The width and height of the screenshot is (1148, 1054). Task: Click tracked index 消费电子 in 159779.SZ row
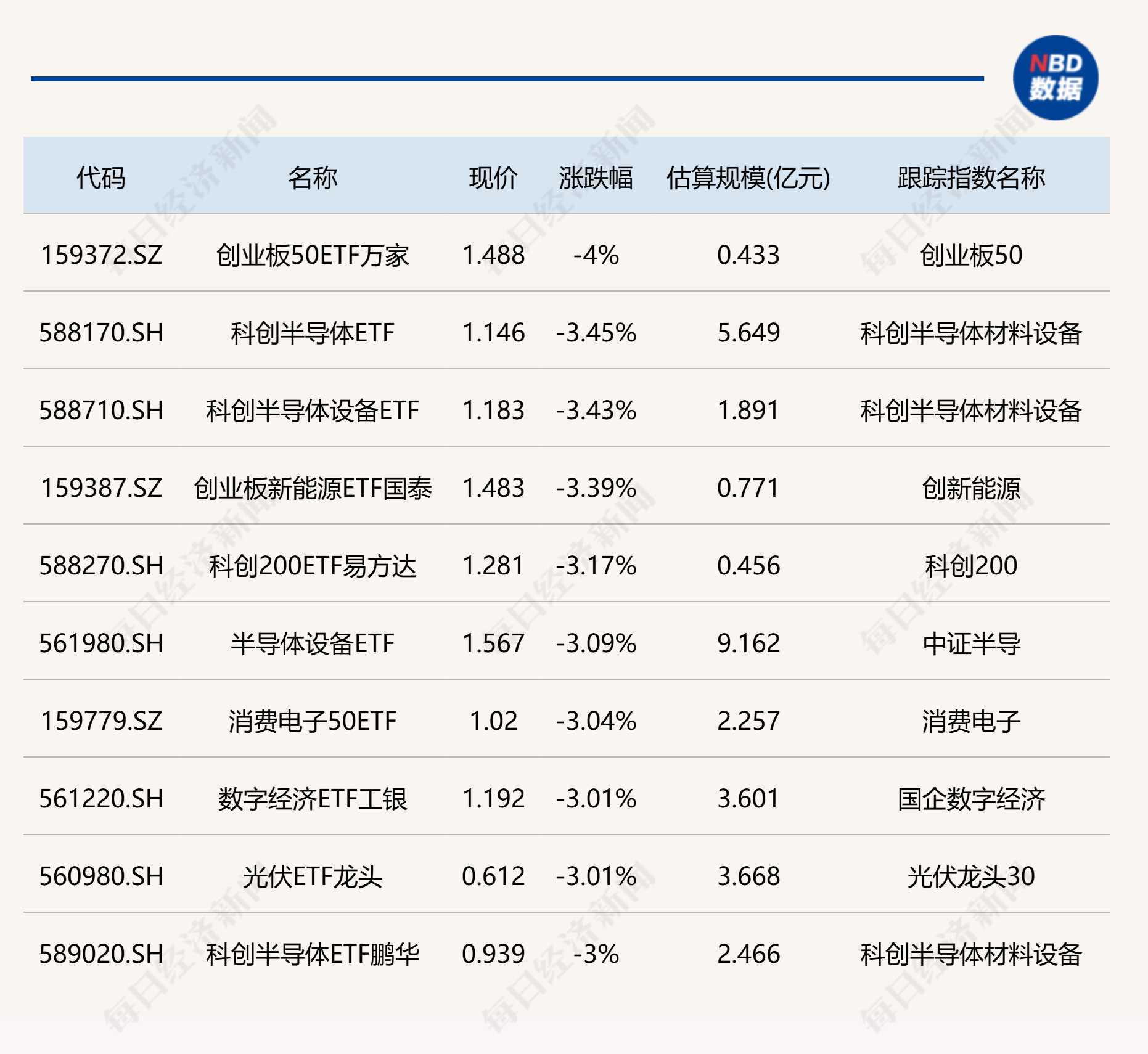click(971, 721)
